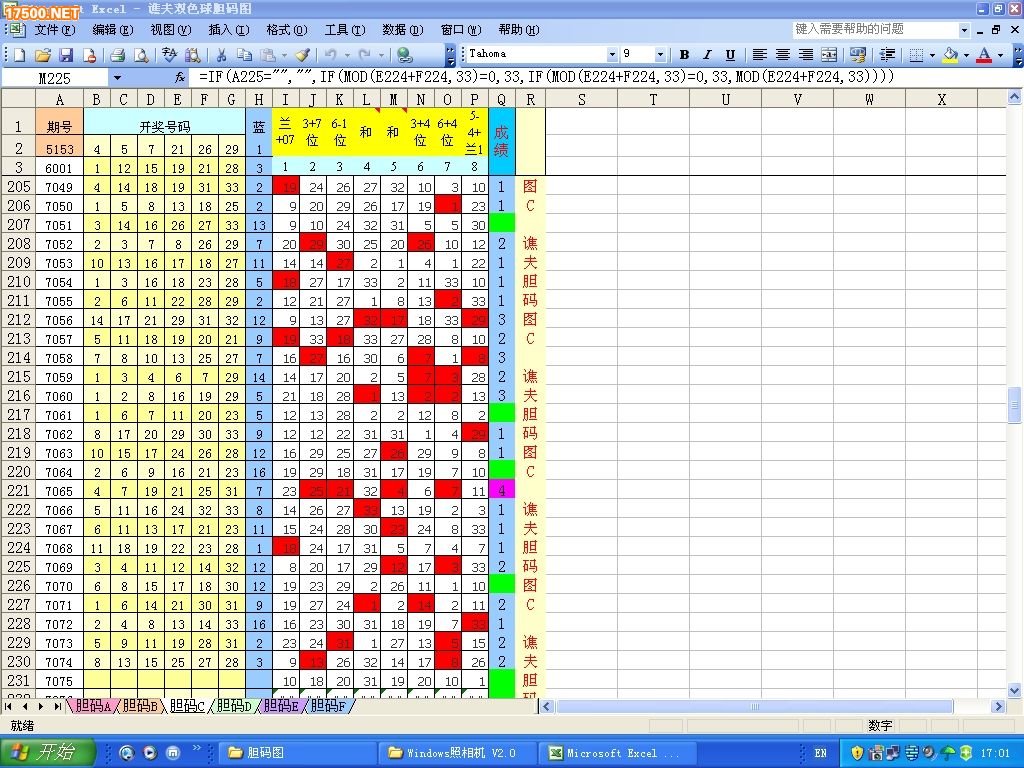Switch to the 胆码F sheet tab
Screen dimensions: 1024x768
point(328,706)
